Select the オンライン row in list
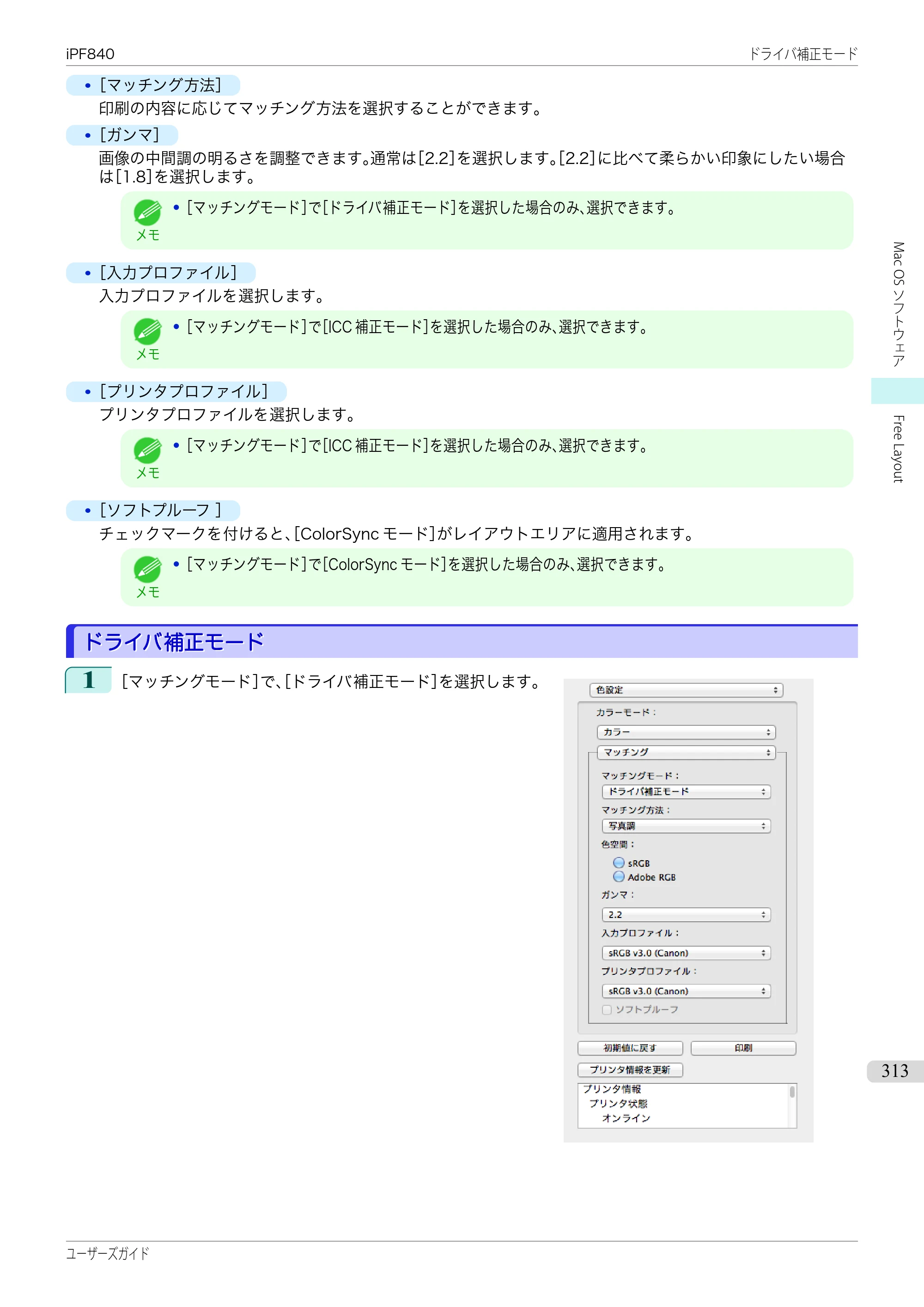This screenshot has height=1307, width=924. 626,1118
